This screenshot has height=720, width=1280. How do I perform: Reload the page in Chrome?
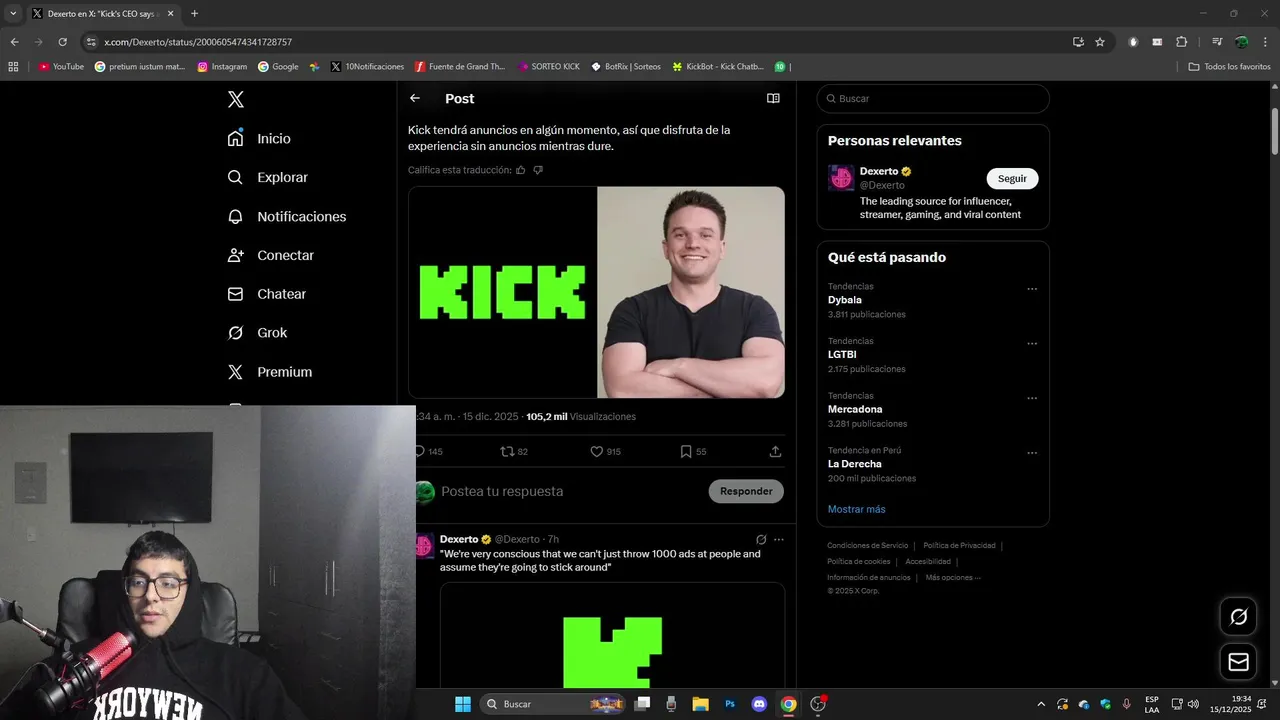pos(62,42)
